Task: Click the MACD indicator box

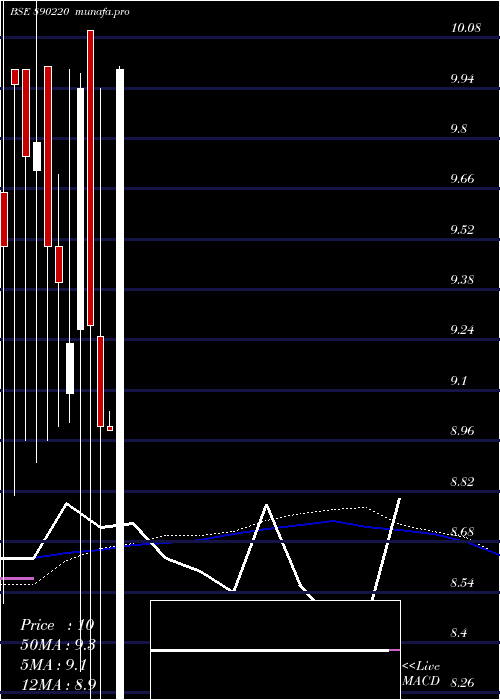Action: [275, 650]
